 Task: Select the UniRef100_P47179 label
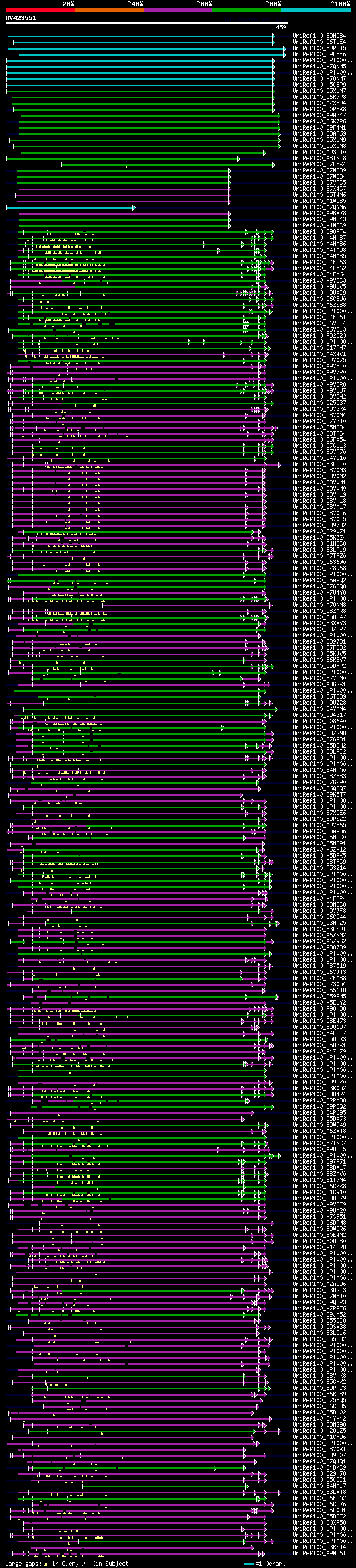[x=319, y=1051]
